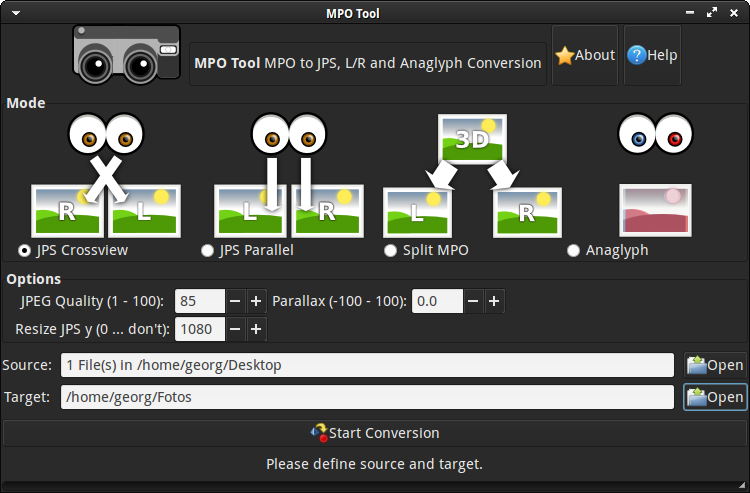The height and width of the screenshot is (493, 750).
Task: Decrease the JPEG Quality value
Action: pos(234,301)
